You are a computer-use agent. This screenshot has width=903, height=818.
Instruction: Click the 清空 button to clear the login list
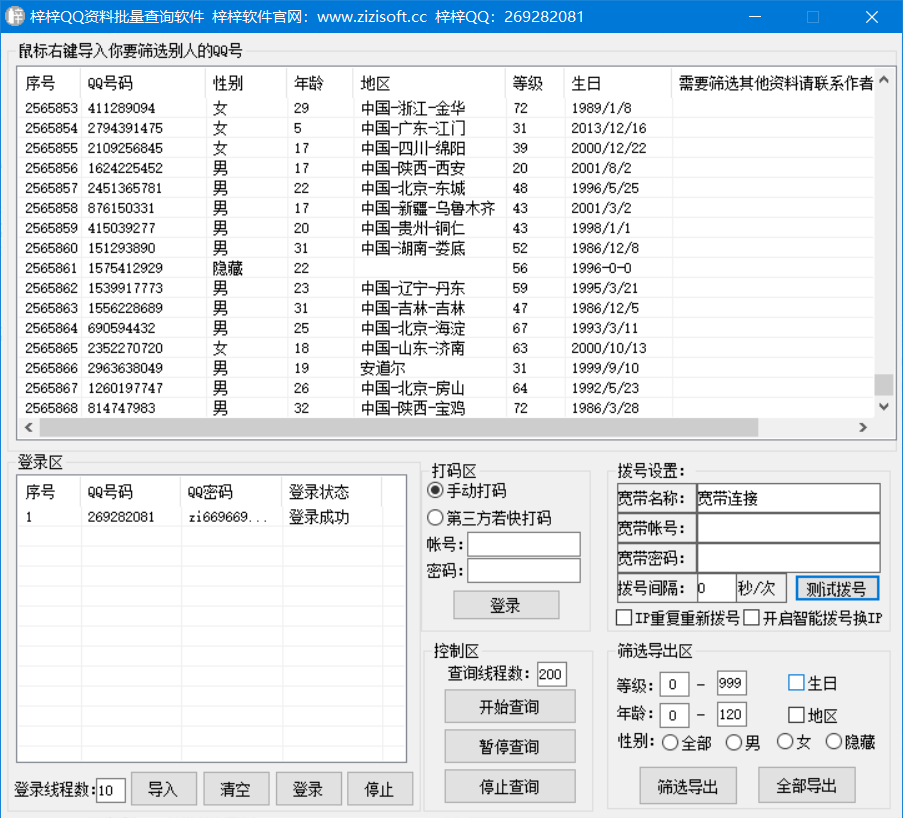(x=236, y=789)
